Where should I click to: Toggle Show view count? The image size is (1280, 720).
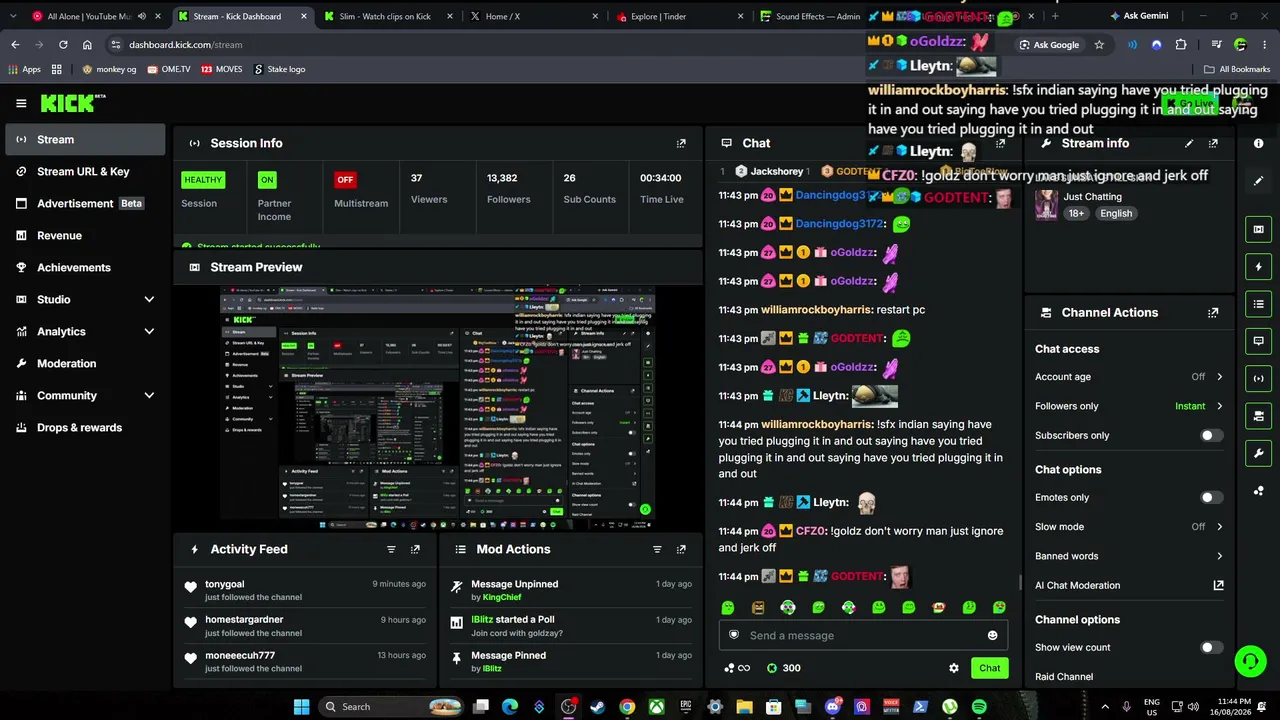pos(1210,648)
